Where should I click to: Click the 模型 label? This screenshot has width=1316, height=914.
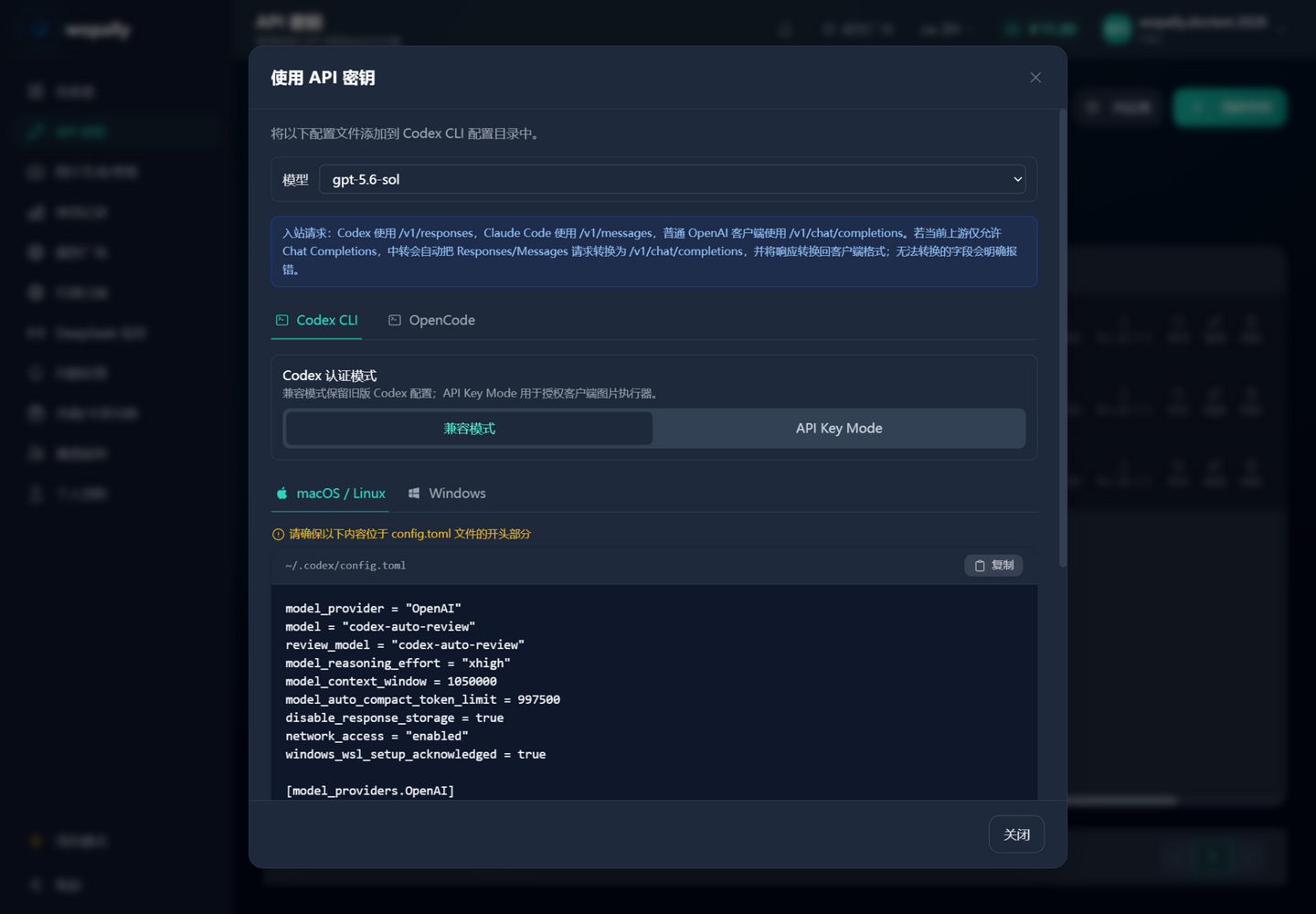[295, 180]
